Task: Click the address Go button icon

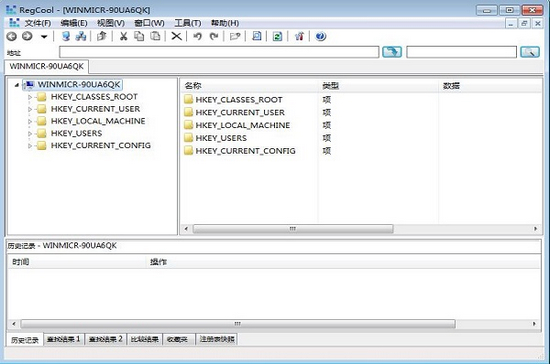Action: coord(392,52)
